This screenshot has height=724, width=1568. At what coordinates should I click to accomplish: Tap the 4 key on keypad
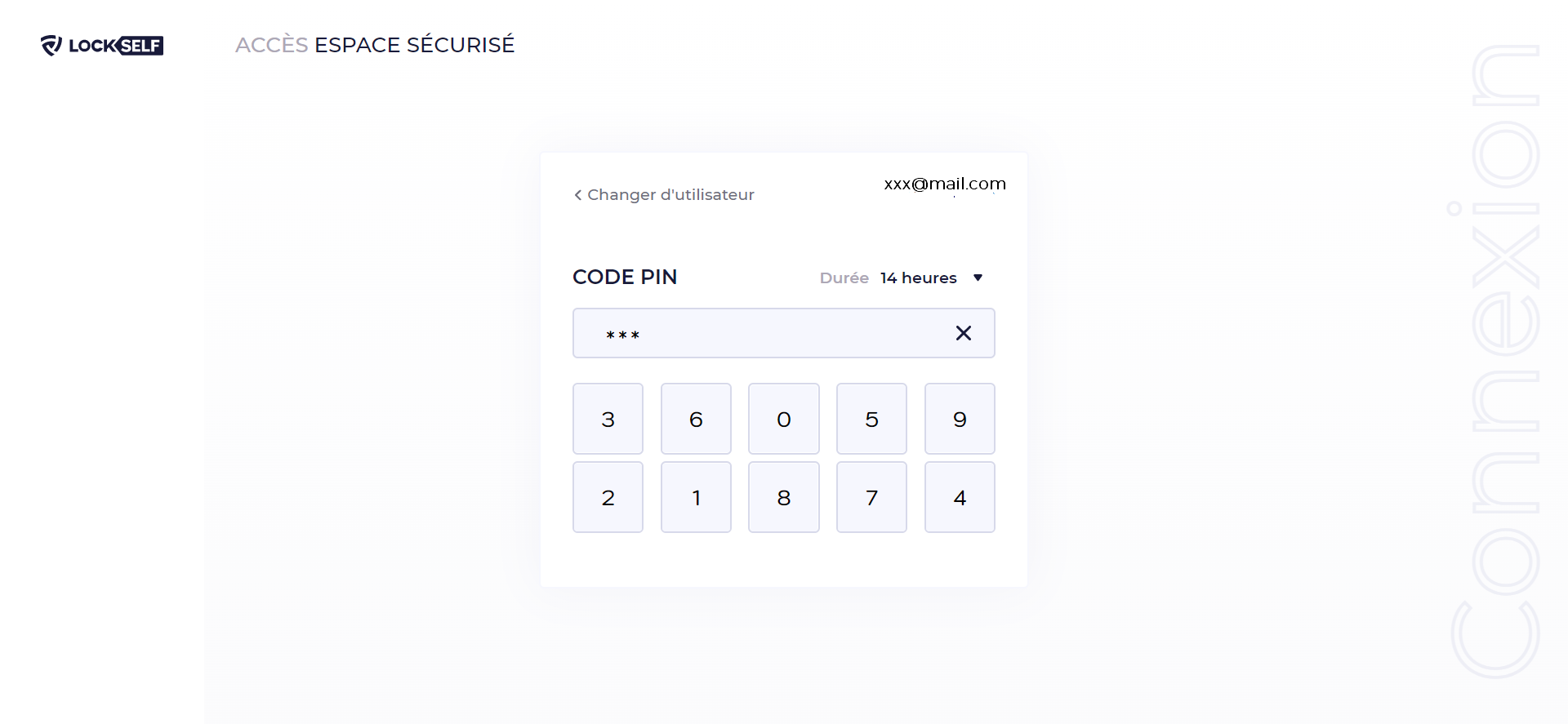(x=960, y=497)
